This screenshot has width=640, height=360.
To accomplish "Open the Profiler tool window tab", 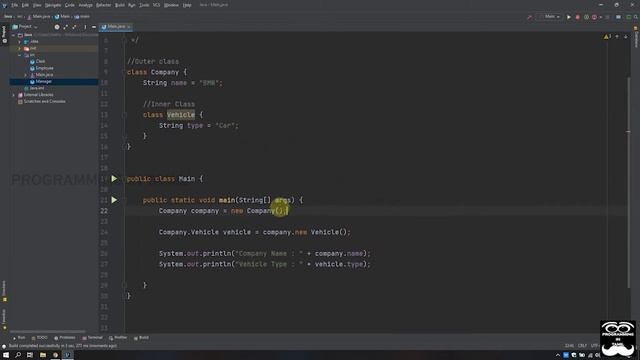I will pos(118,338).
